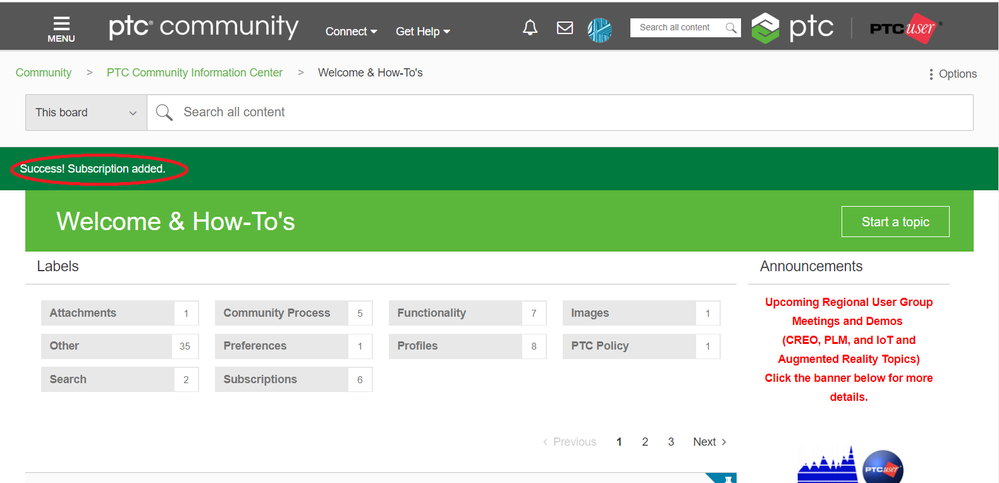Go to Community breadcrumb link
Image resolution: width=999 pixels, height=483 pixels.
(43, 73)
